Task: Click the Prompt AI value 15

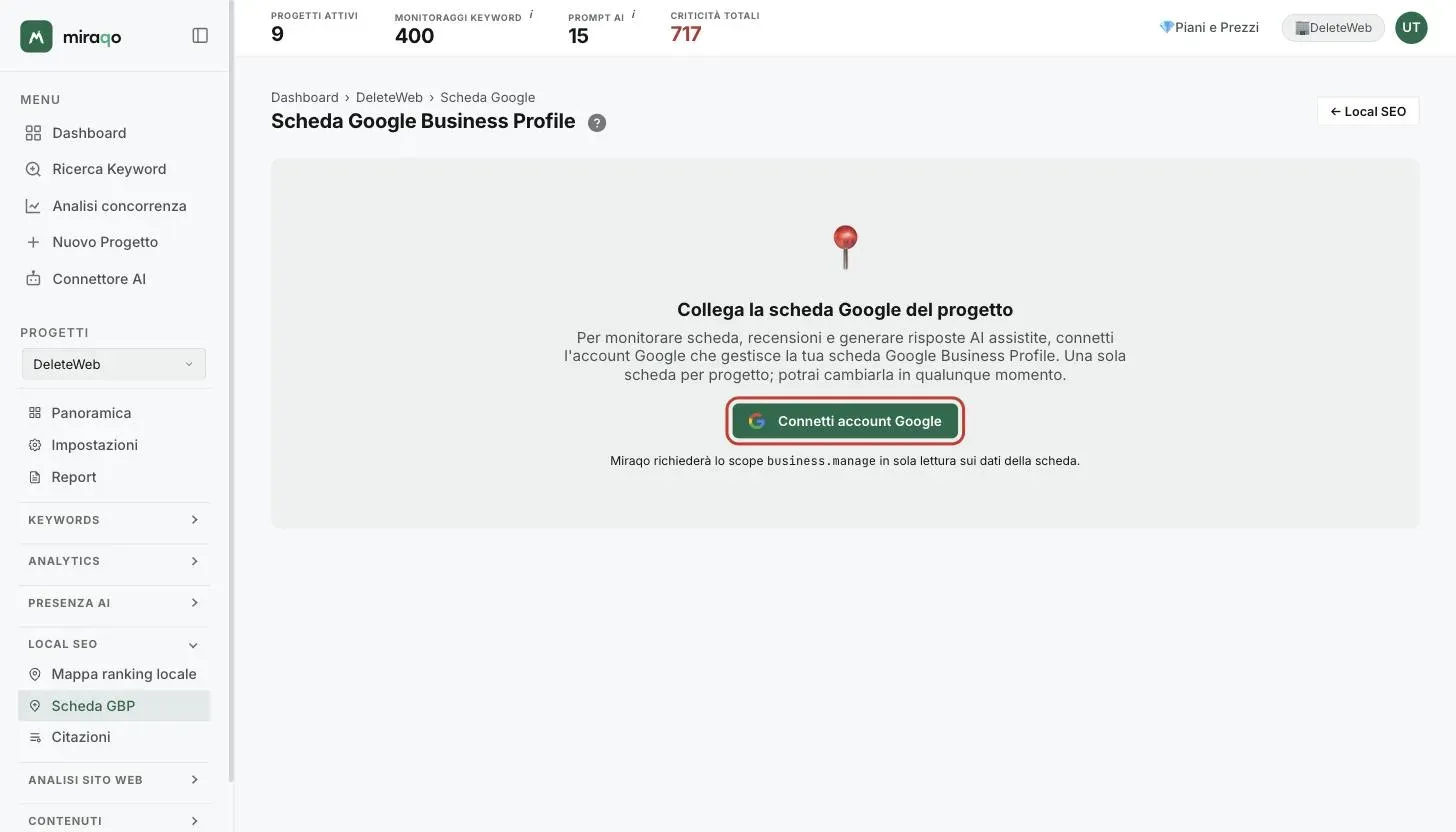Action: (578, 36)
